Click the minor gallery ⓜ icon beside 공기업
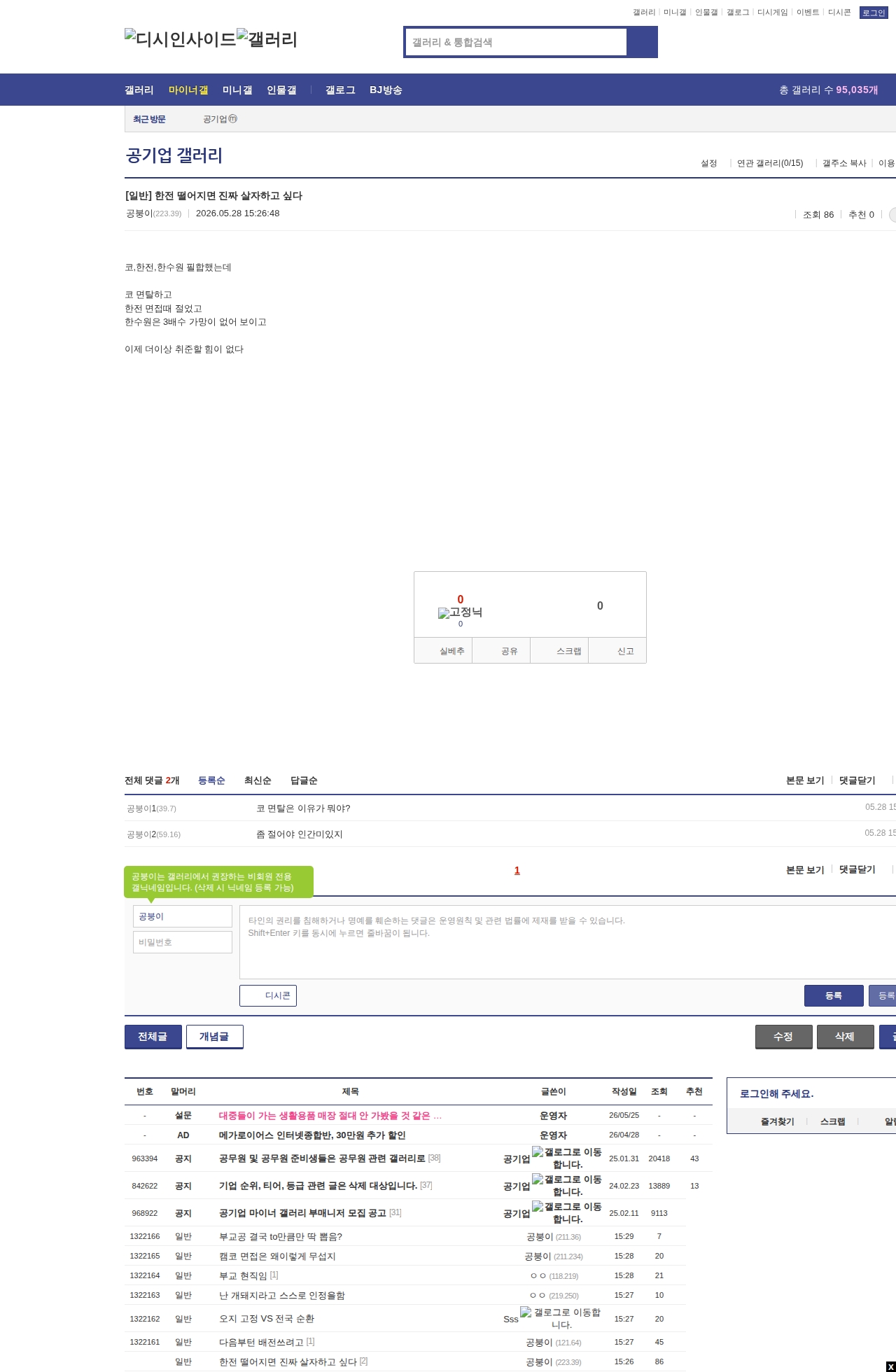The height and width of the screenshot is (1372, 896). point(233,119)
